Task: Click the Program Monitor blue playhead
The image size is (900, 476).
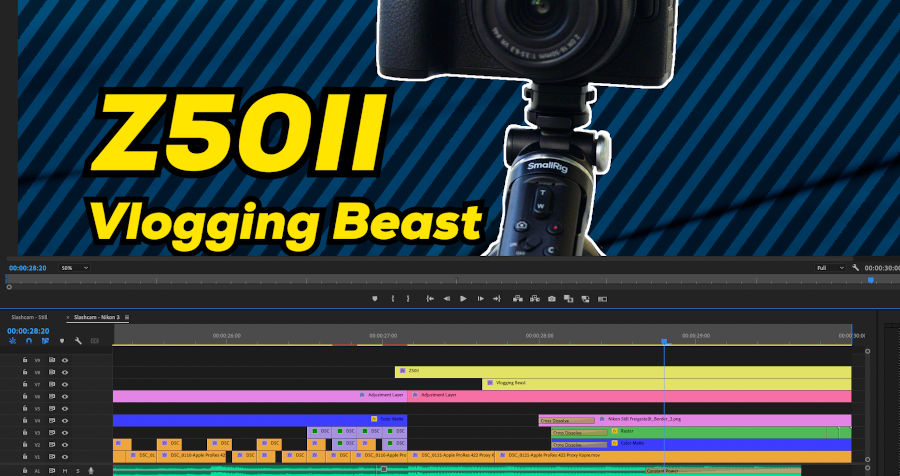Action: [x=871, y=280]
